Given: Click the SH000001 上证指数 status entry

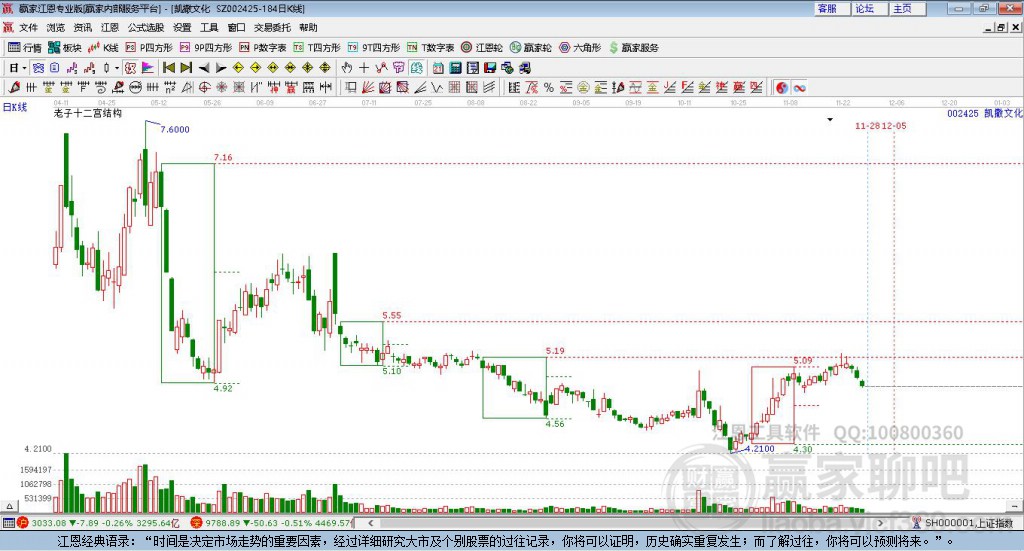Looking at the screenshot, I should (x=963, y=523).
